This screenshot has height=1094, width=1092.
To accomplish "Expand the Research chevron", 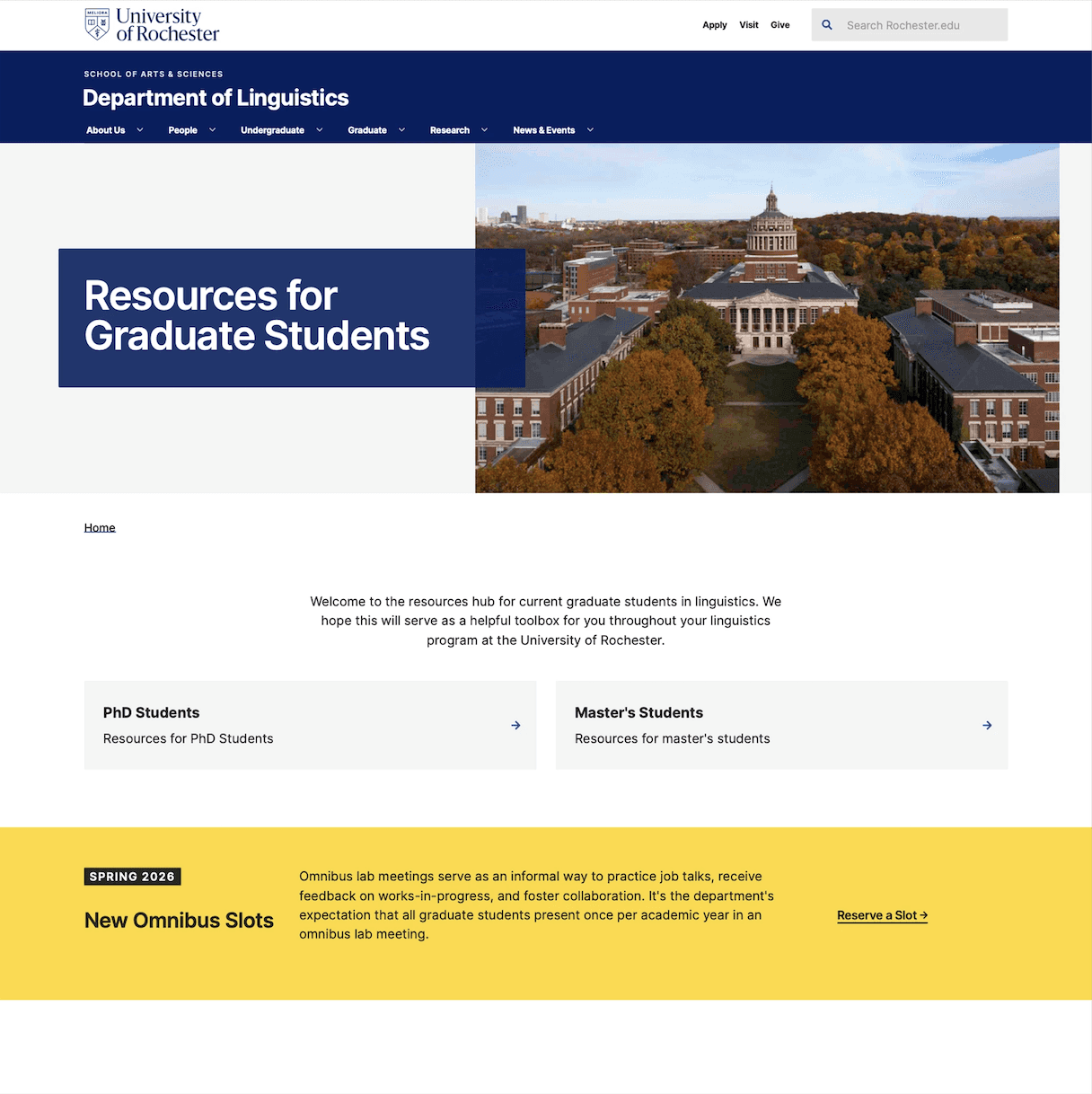I will pyautogui.click(x=485, y=130).
